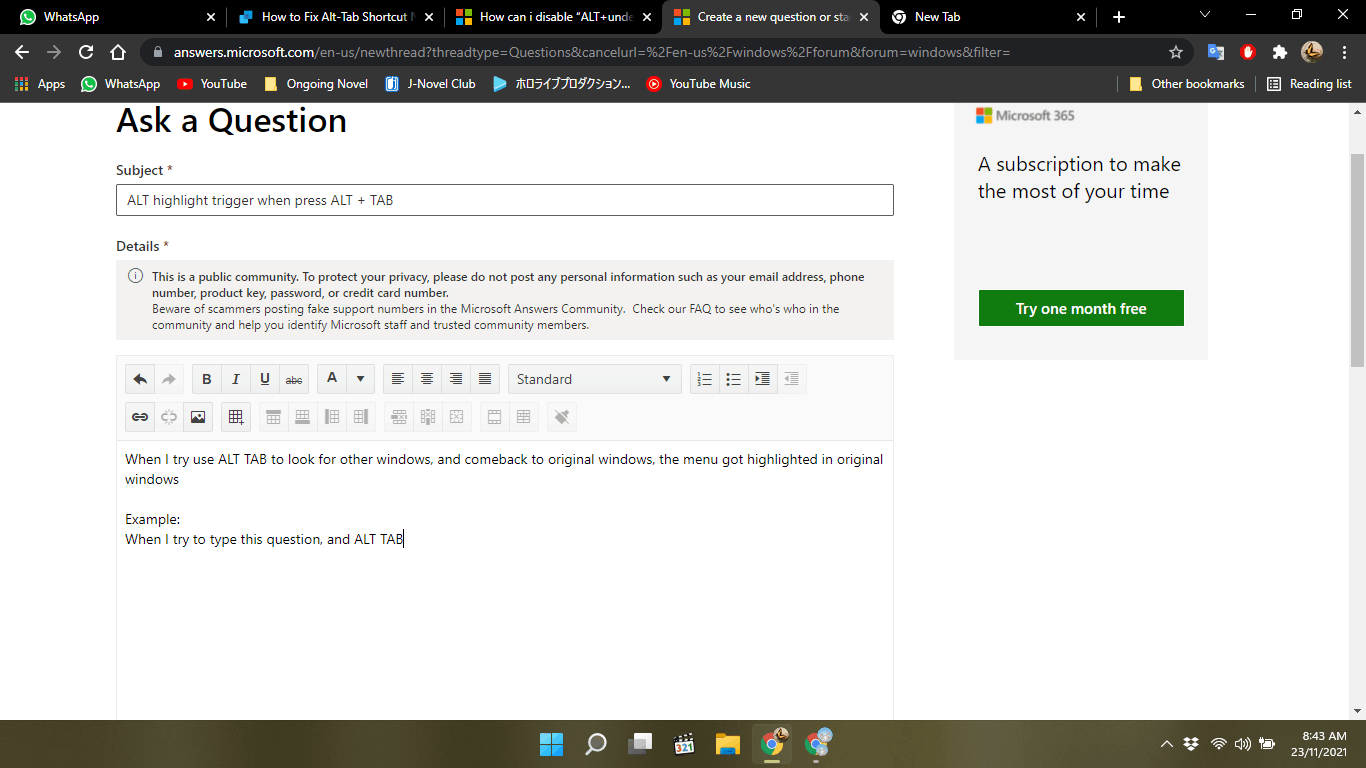Open the font color dropdown arrow
This screenshot has width=1366, height=768.
pyautogui.click(x=360, y=379)
